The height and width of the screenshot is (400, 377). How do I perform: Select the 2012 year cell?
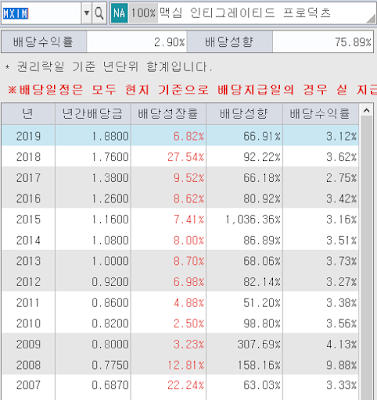tap(28, 282)
